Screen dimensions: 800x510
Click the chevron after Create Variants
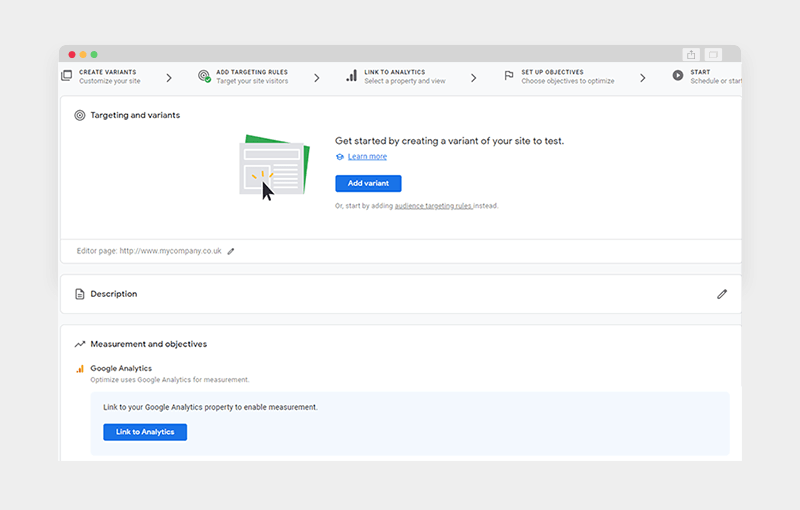tap(169, 78)
